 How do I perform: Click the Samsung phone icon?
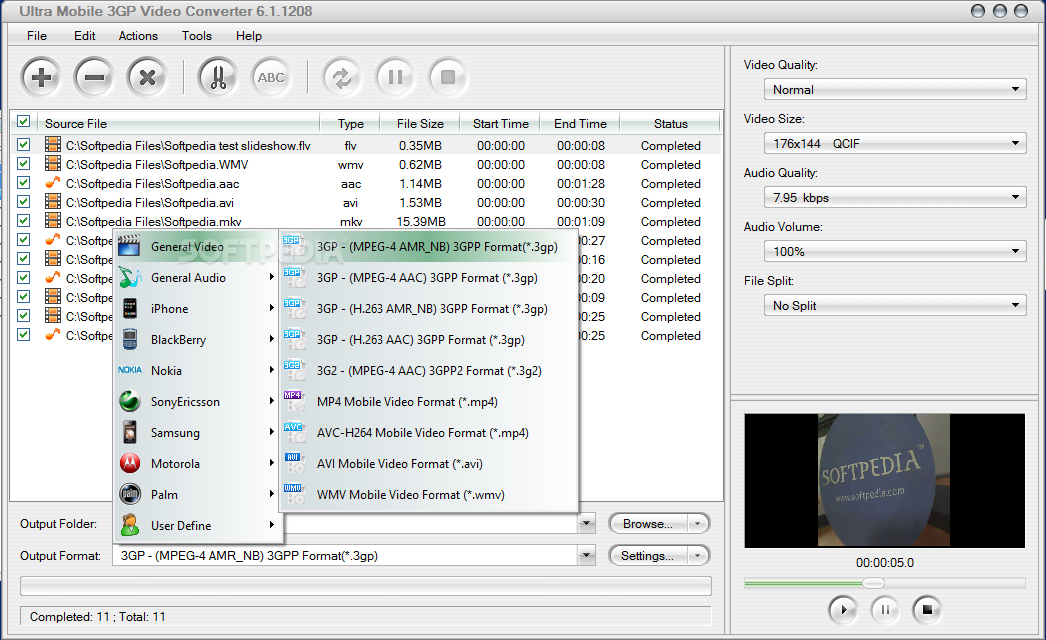129,432
